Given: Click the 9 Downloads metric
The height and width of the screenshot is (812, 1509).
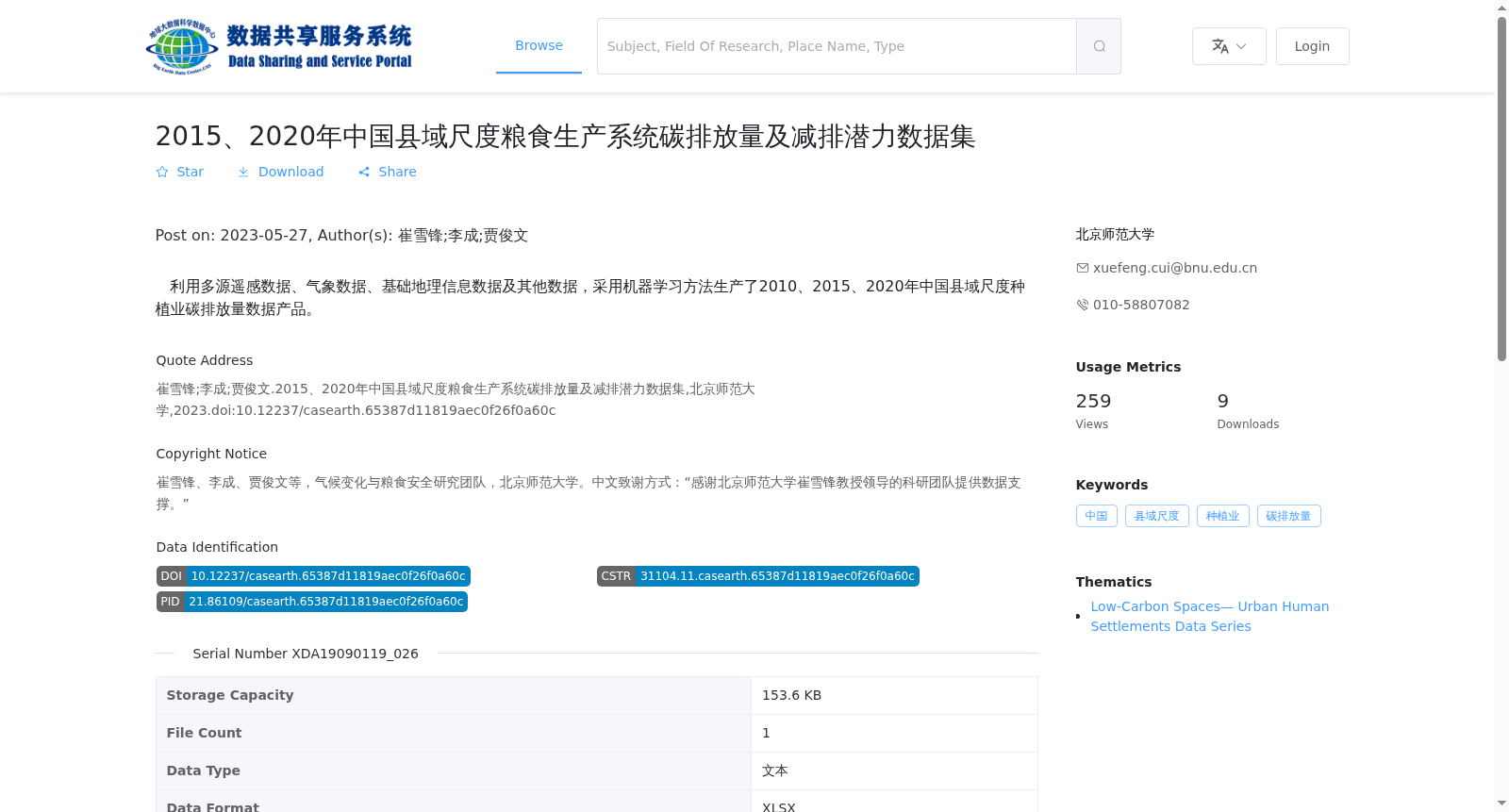Looking at the screenshot, I should click(1248, 411).
